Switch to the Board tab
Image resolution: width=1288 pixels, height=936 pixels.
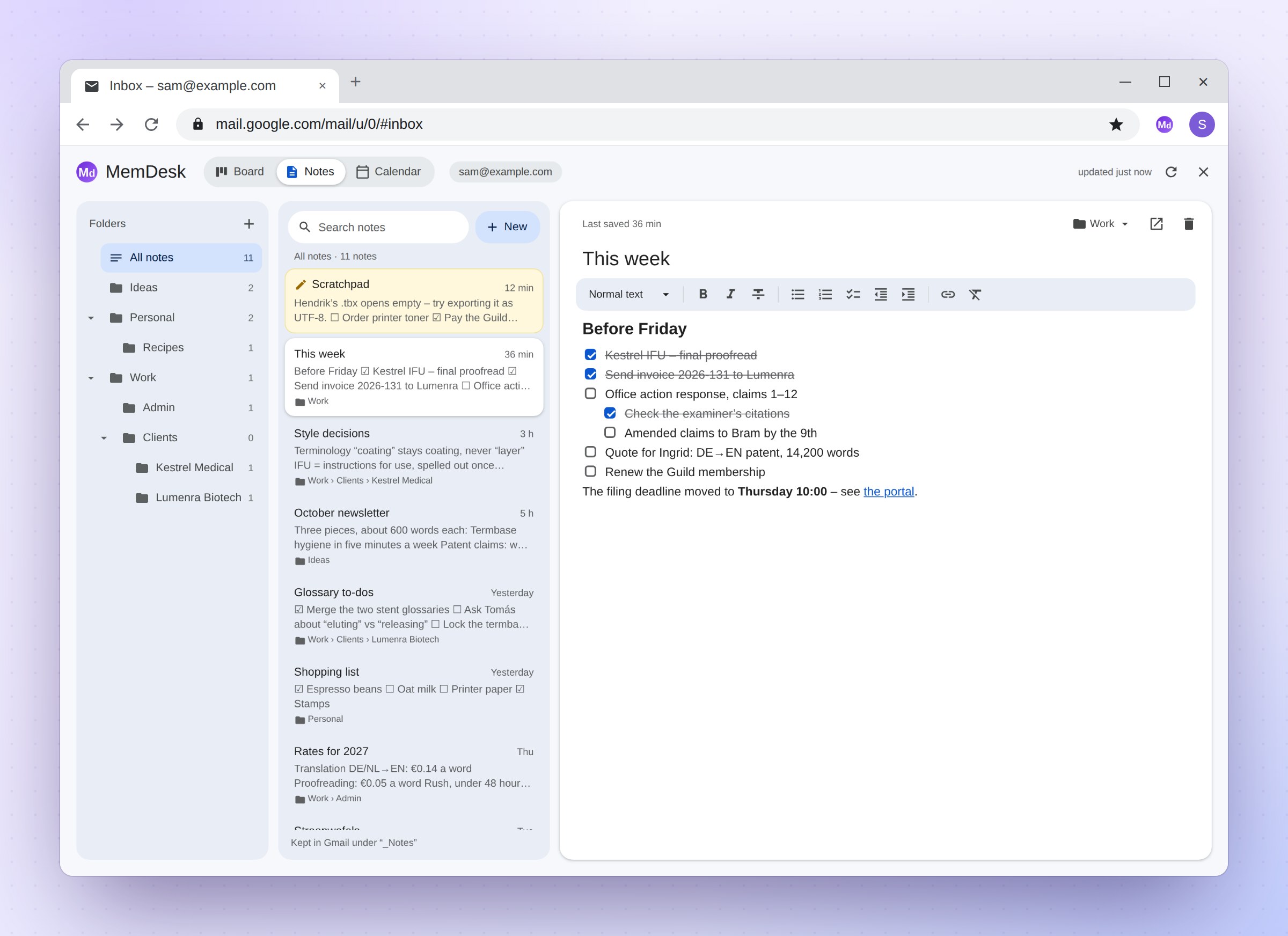click(240, 172)
